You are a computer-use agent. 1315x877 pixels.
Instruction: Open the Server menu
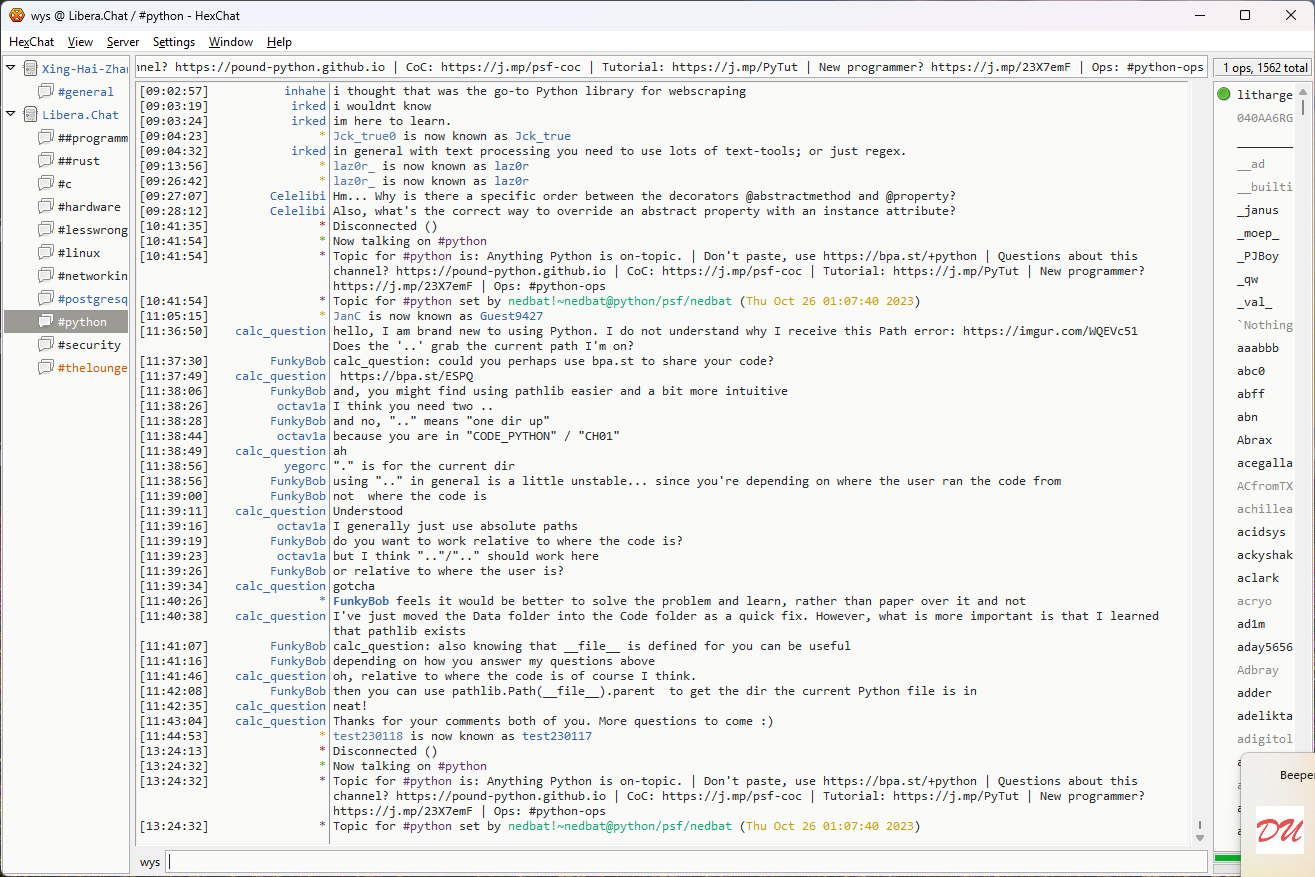(x=123, y=42)
